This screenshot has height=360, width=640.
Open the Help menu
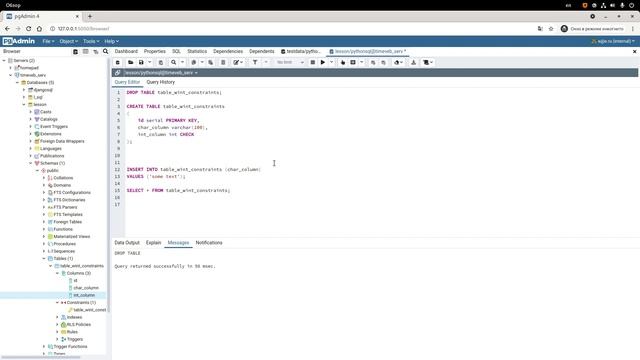coord(111,41)
